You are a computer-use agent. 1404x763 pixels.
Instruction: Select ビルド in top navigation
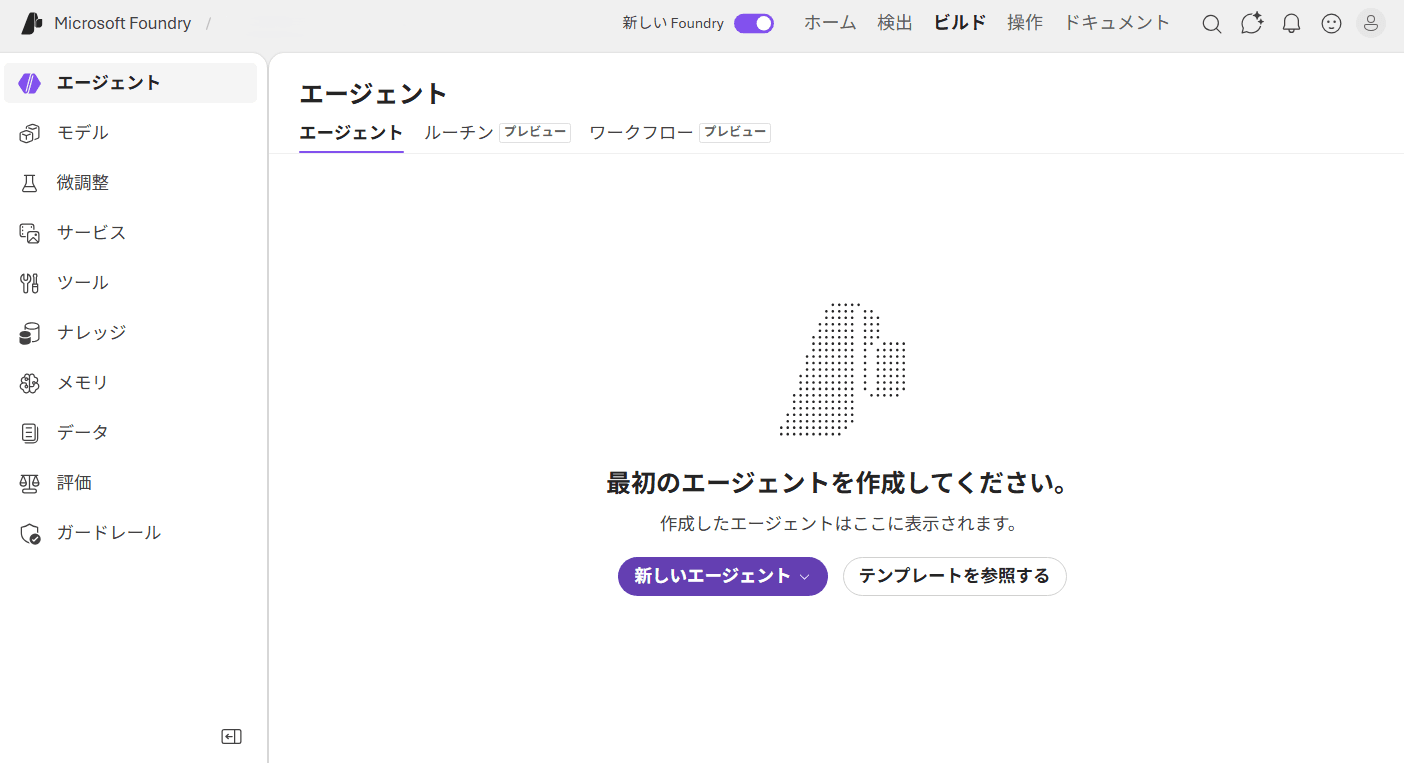point(960,23)
